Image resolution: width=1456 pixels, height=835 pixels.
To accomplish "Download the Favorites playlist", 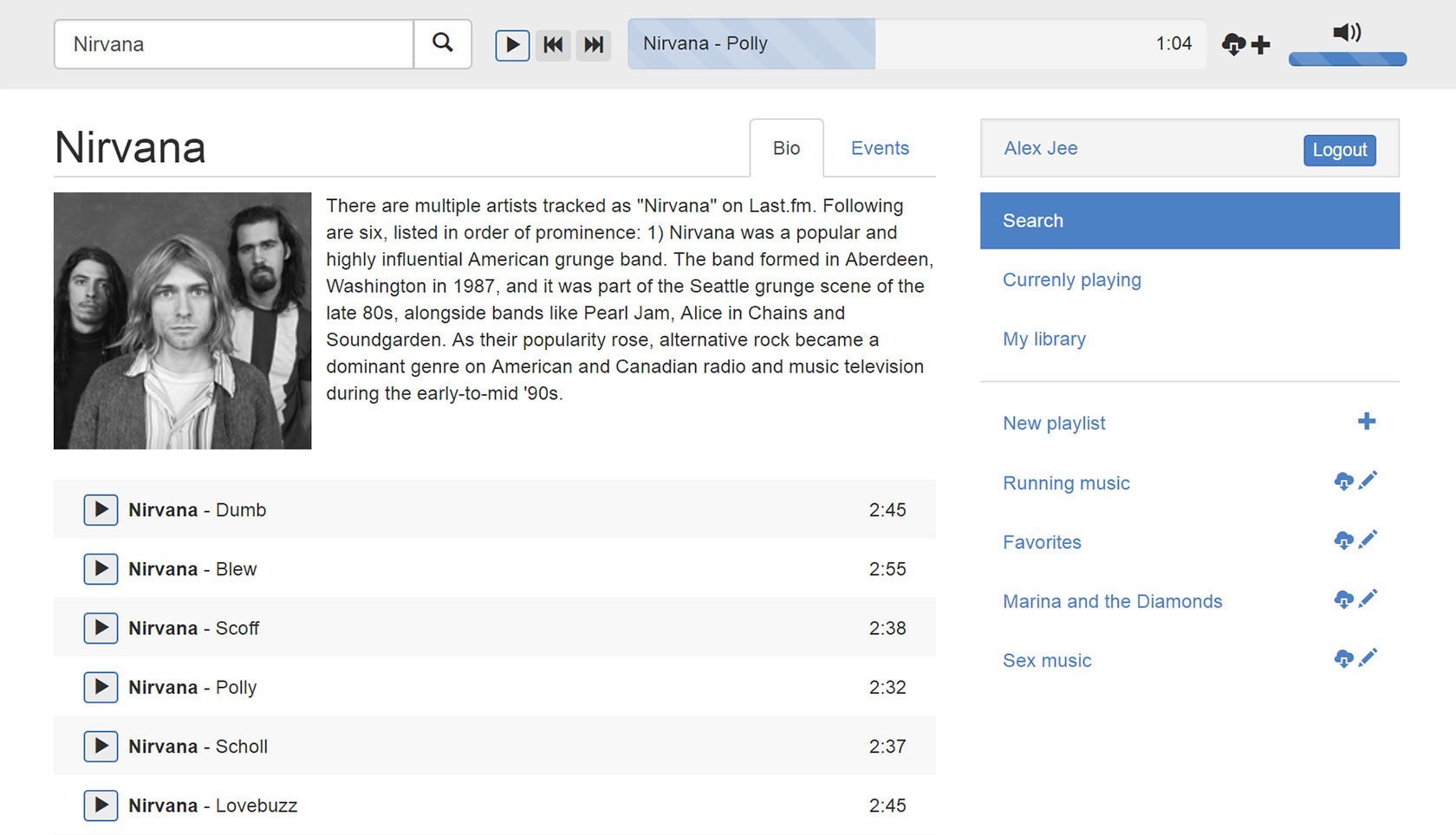I will (x=1343, y=540).
